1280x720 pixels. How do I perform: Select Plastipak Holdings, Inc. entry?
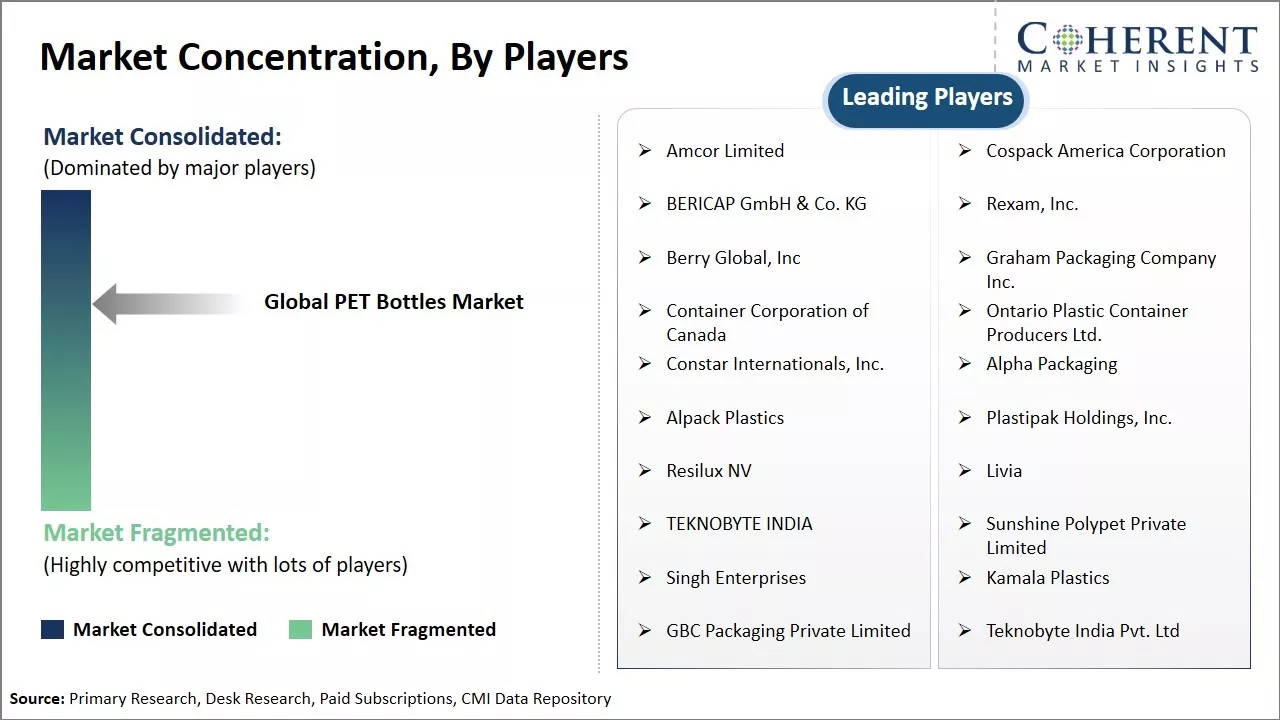(x=1078, y=418)
